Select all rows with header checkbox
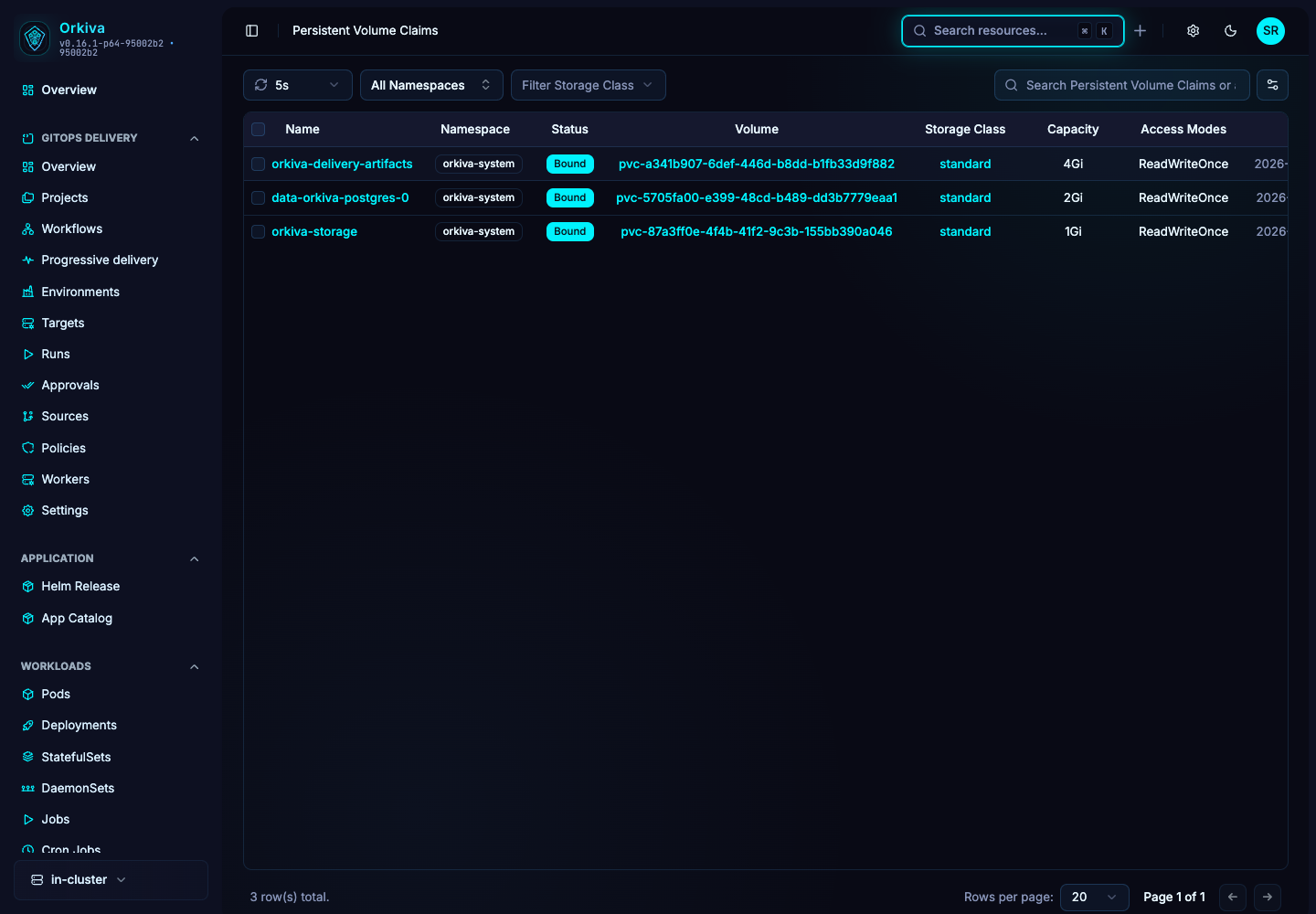This screenshot has width=1316, height=914. [x=259, y=129]
